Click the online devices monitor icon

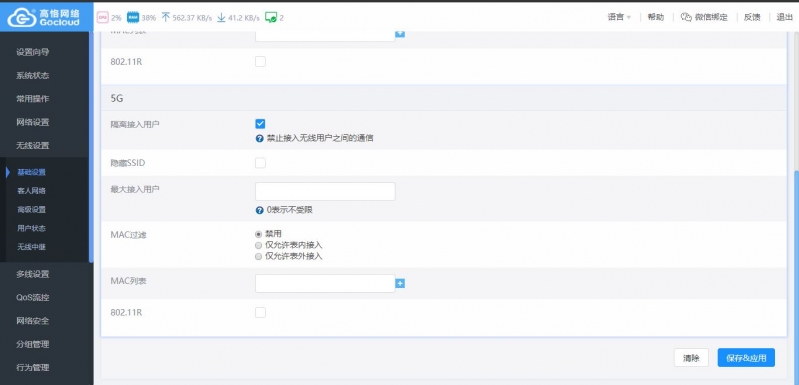tap(271, 18)
